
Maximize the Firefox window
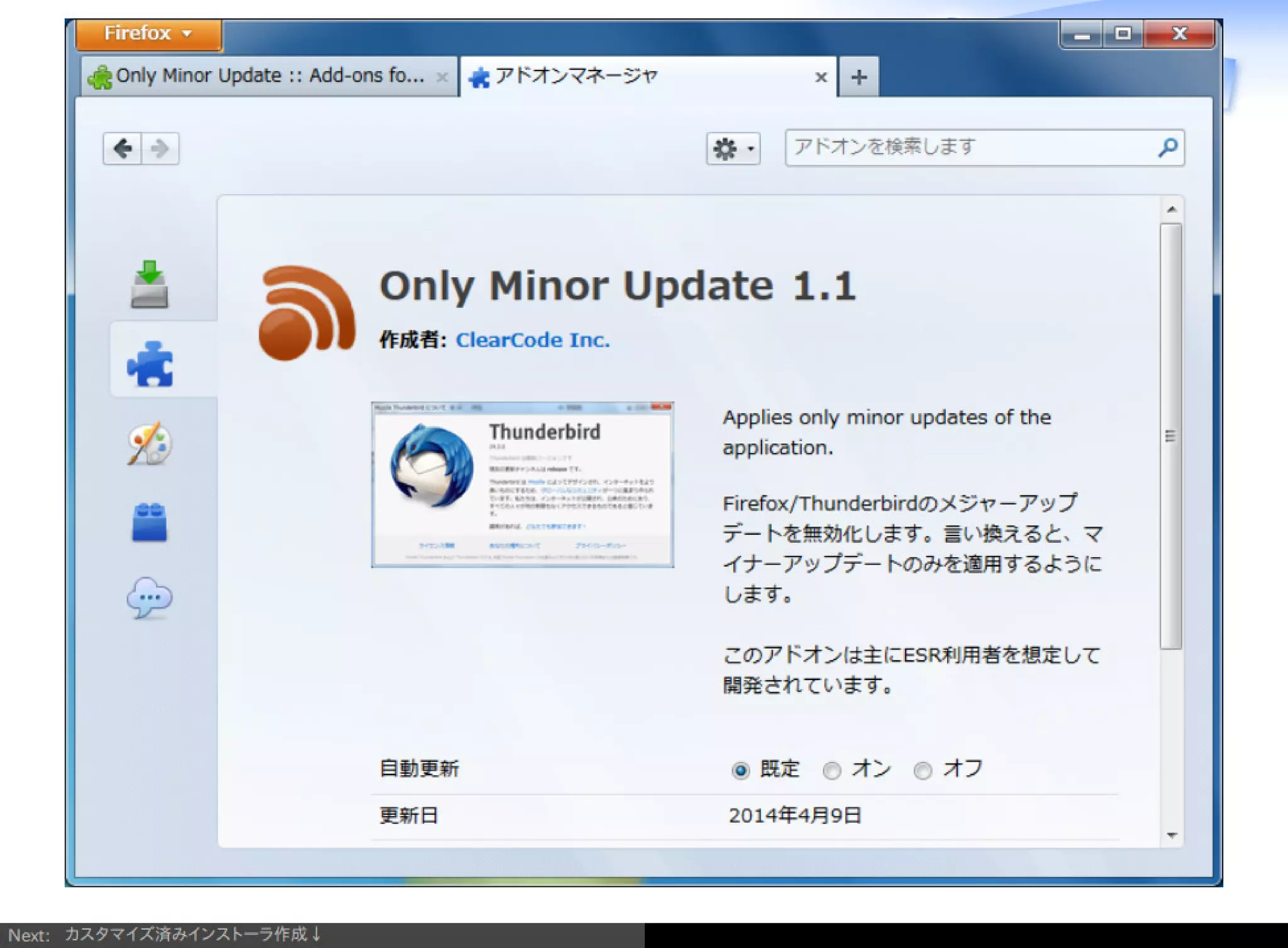[x=1123, y=34]
